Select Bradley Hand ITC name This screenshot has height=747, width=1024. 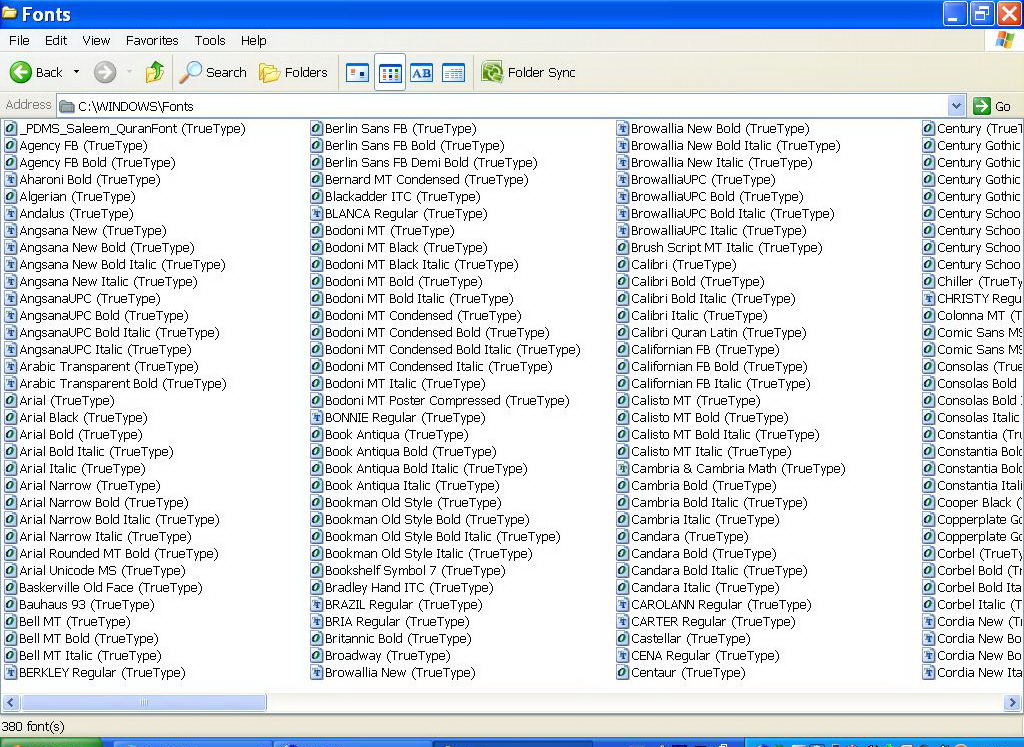(409, 587)
